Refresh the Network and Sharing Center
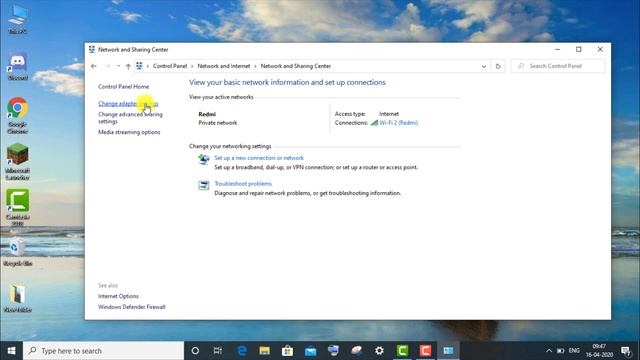This screenshot has width=640, height=360. pyautogui.click(x=498, y=66)
